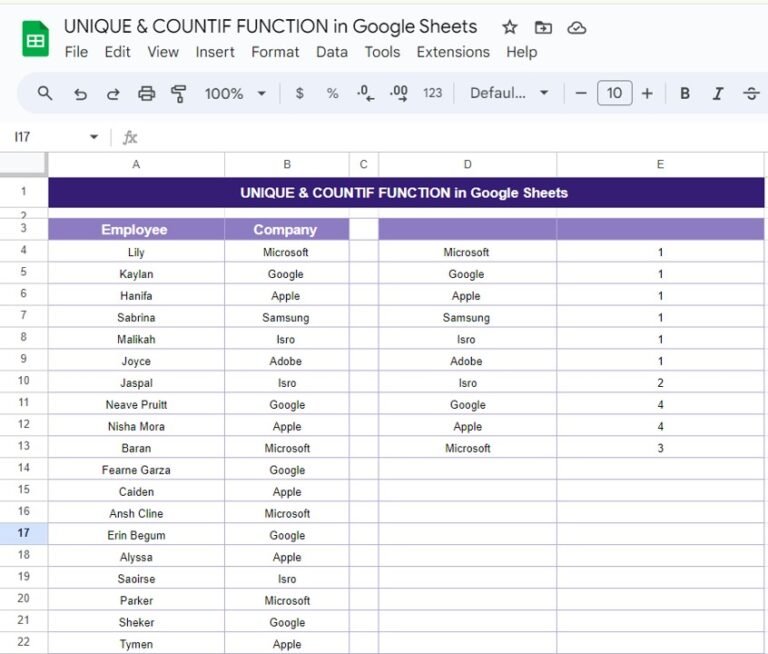
Task: Select the cell containing Tymen
Action: [136, 644]
